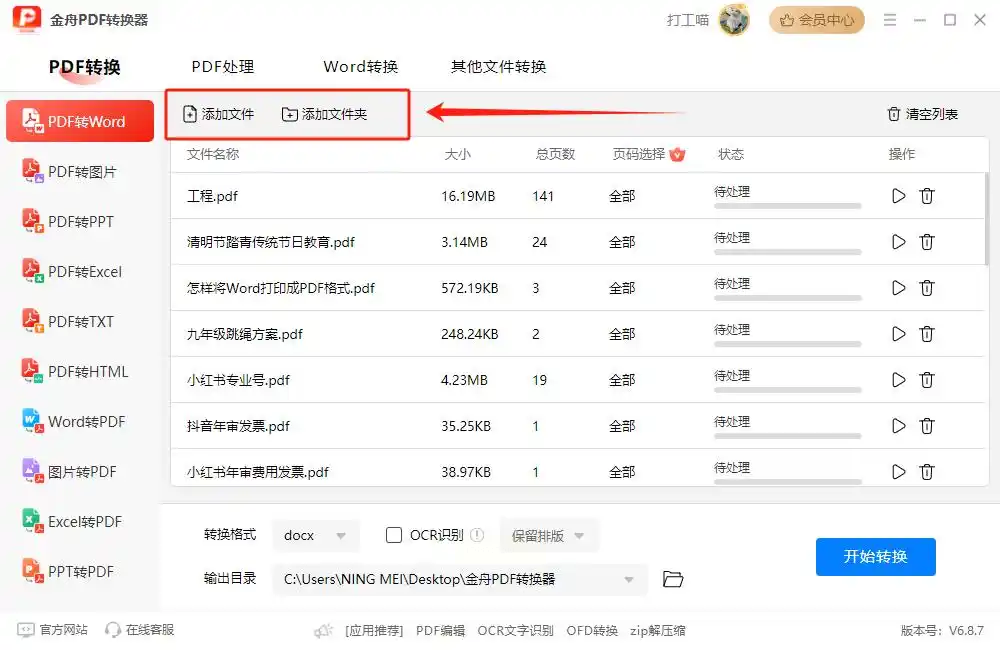Delete 工程.pdf using its trash icon
The image size is (1000, 650).
[x=927, y=196]
